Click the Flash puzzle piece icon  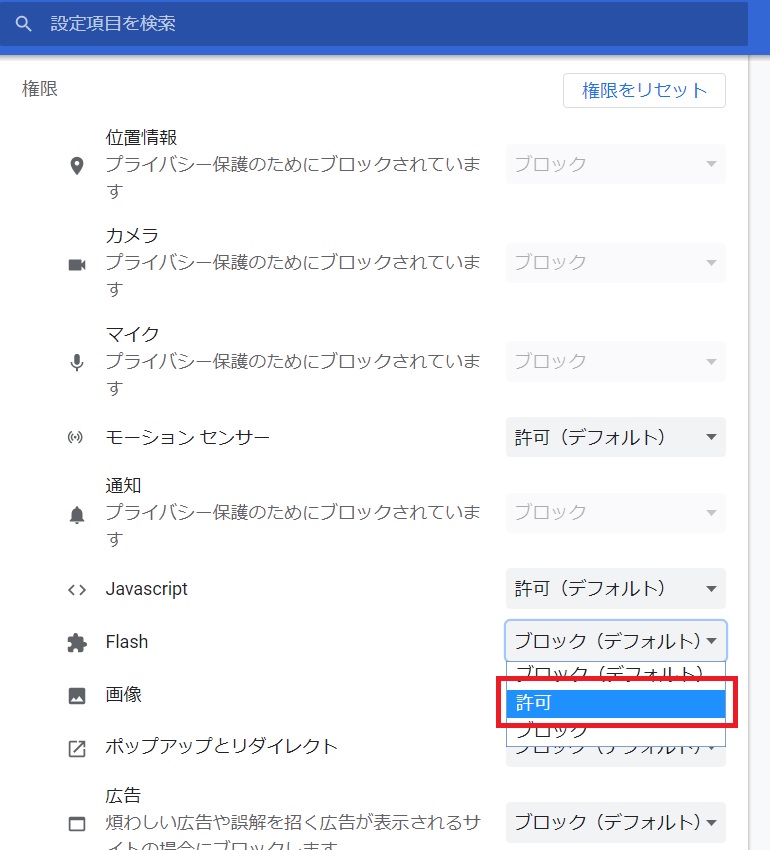pos(77,643)
